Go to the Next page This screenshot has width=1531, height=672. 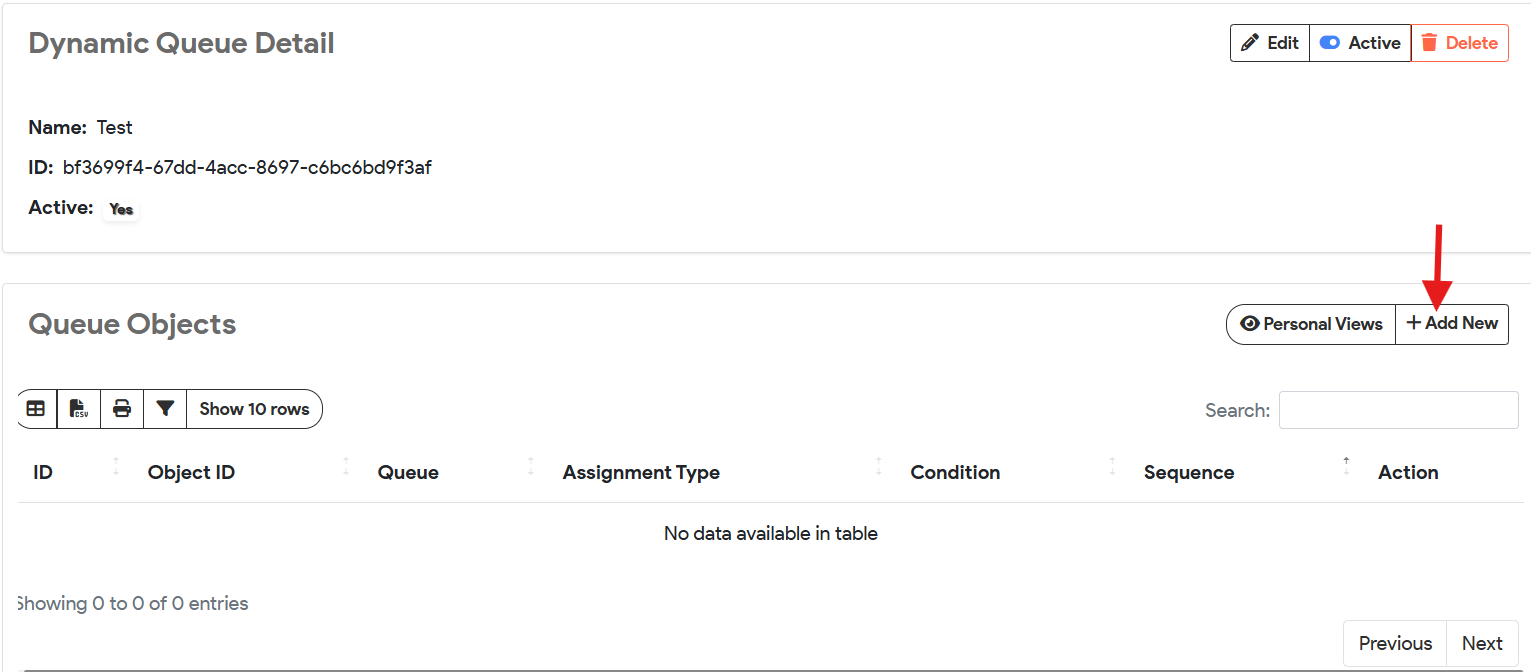pyautogui.click(x=1482, y=643)
